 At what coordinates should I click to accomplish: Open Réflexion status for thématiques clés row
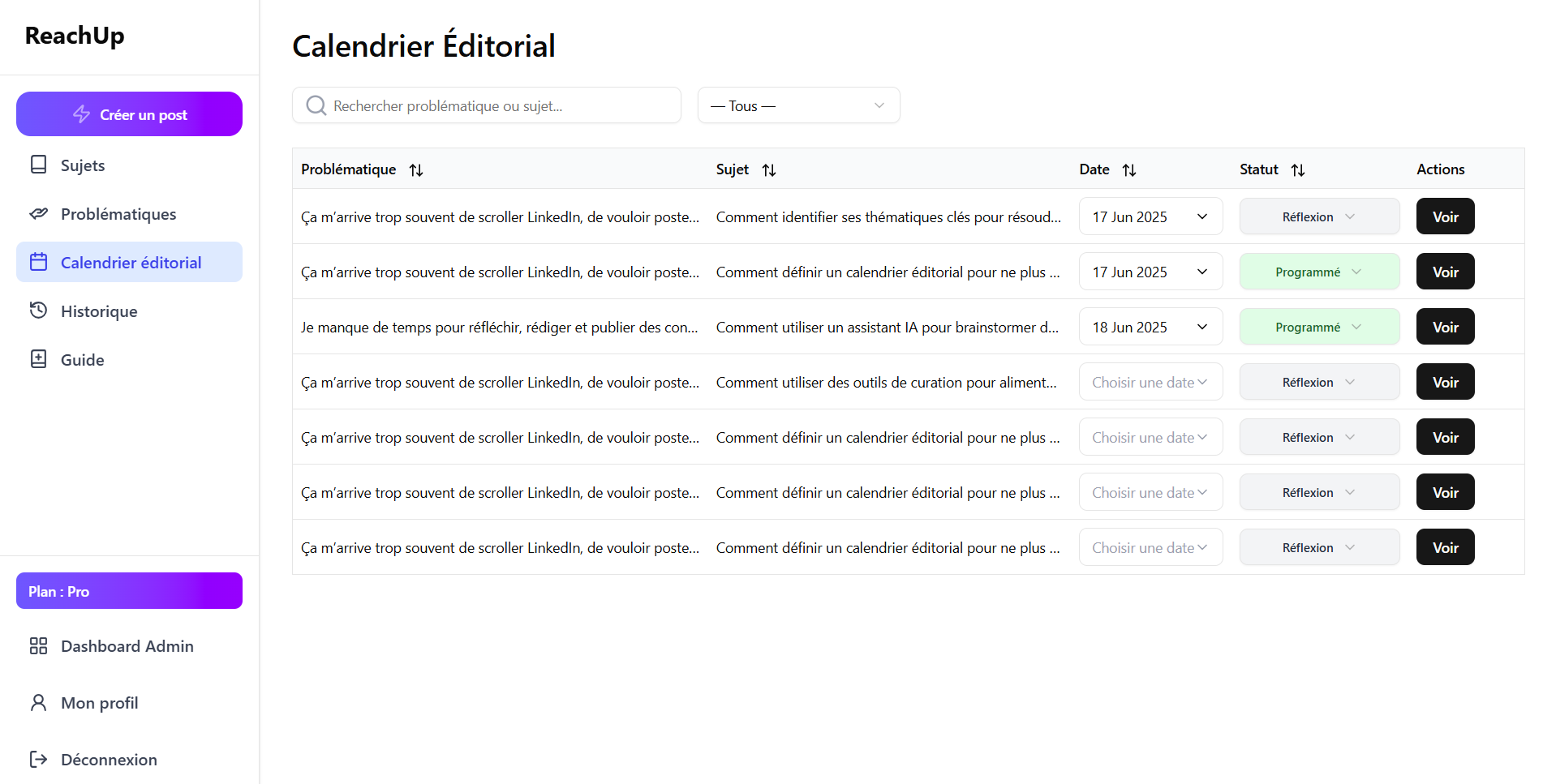pos(1319,216)
